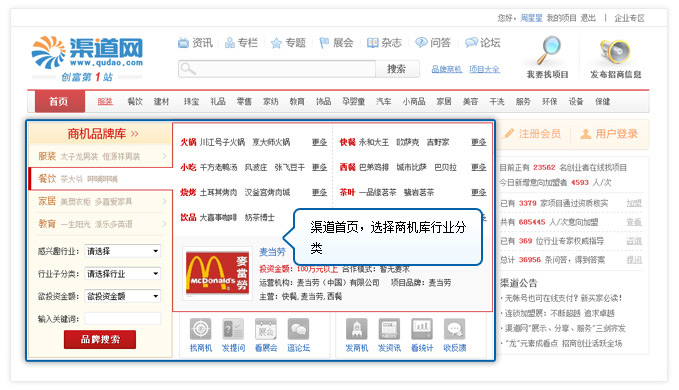The height and width of the screenshot is (390, 679).
Task: Open the 麦当劳 brand link
Action: click(x=272, y=251)
